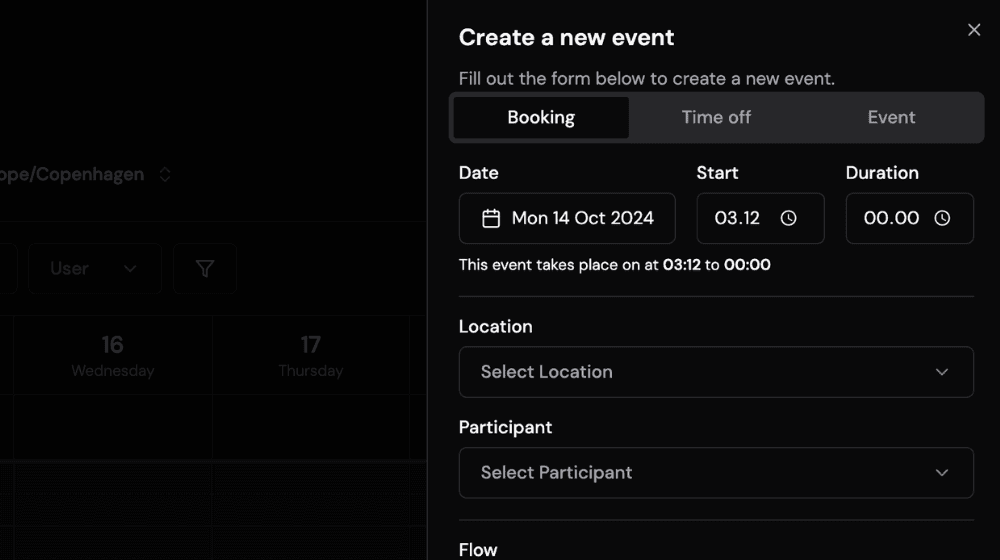The height and width of the screenshot is (560, 1000).
Task: Open the Date picker showing Mon 14 Oct 2024
Action: [567, 218]
